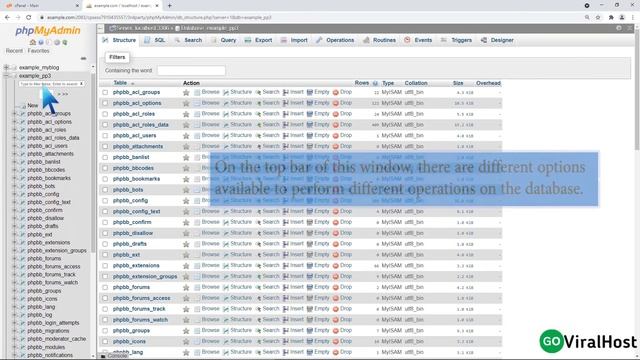Click the star icon in the phpbb_drafts row
Screen dimensions: 640x360
point(186,244)
